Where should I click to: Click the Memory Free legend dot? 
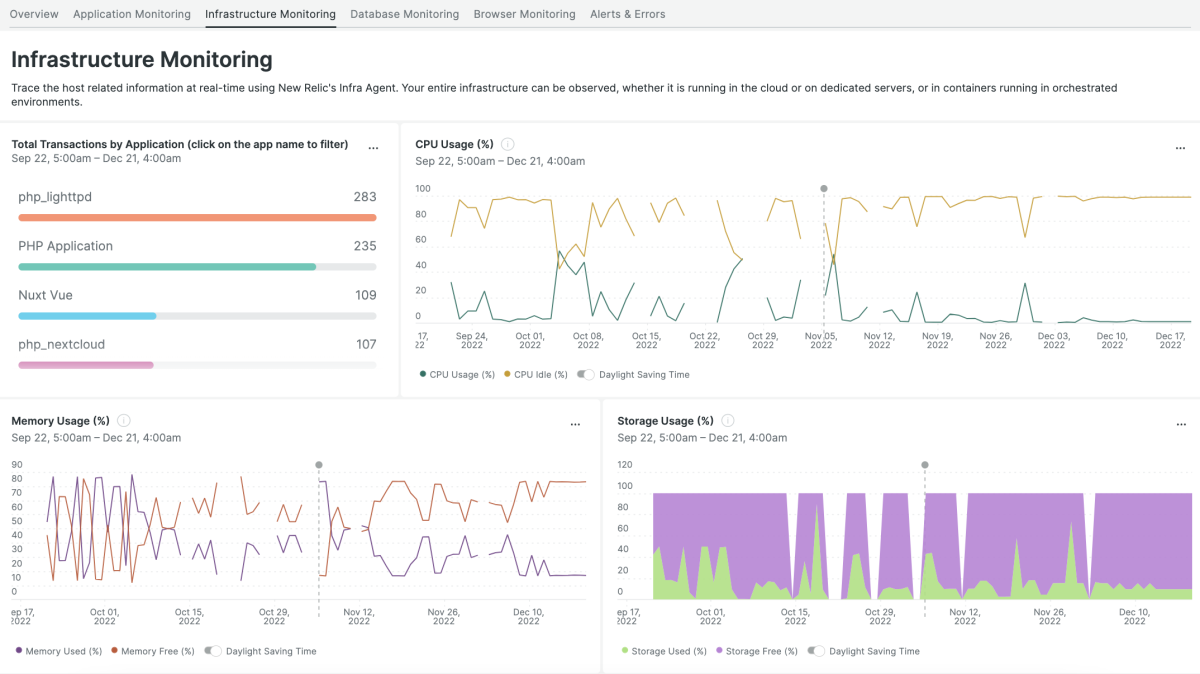(x=114, y=651)
